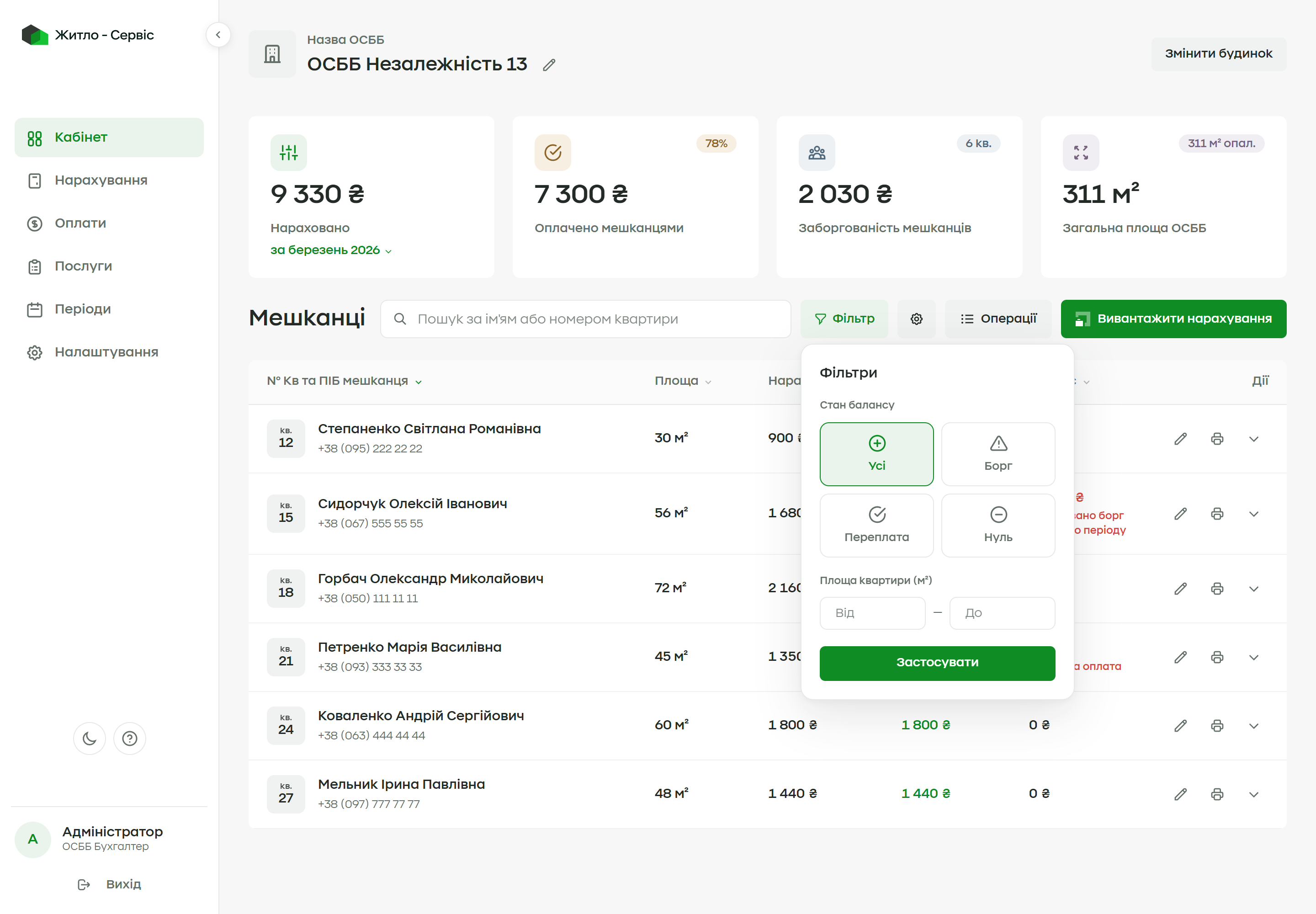Open the Операції menu button
The height and width of the screenshot is (914, 1316).
click(x=998, y=319)
